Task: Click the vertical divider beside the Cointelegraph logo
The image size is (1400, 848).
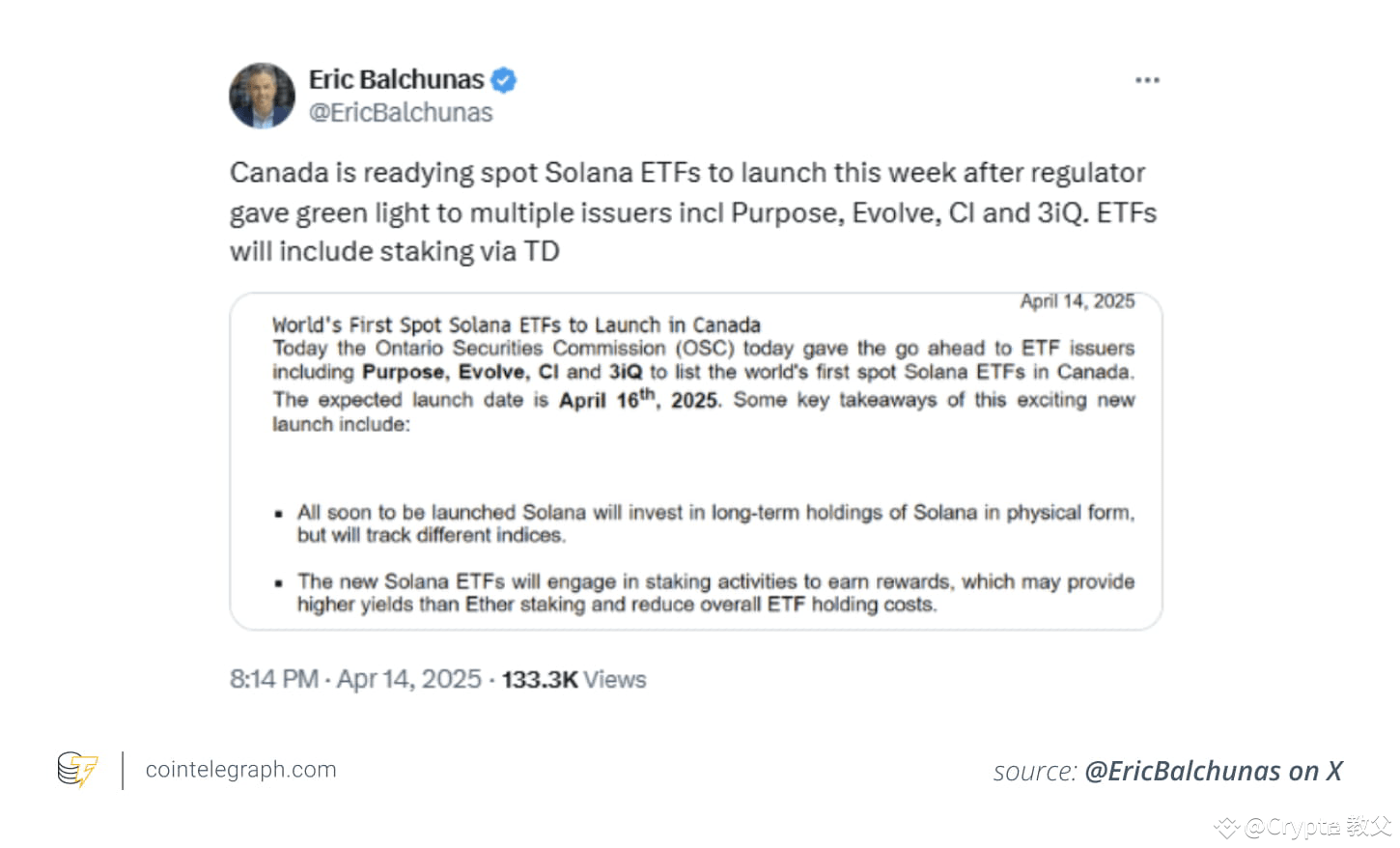Action: tap(122, 769)
